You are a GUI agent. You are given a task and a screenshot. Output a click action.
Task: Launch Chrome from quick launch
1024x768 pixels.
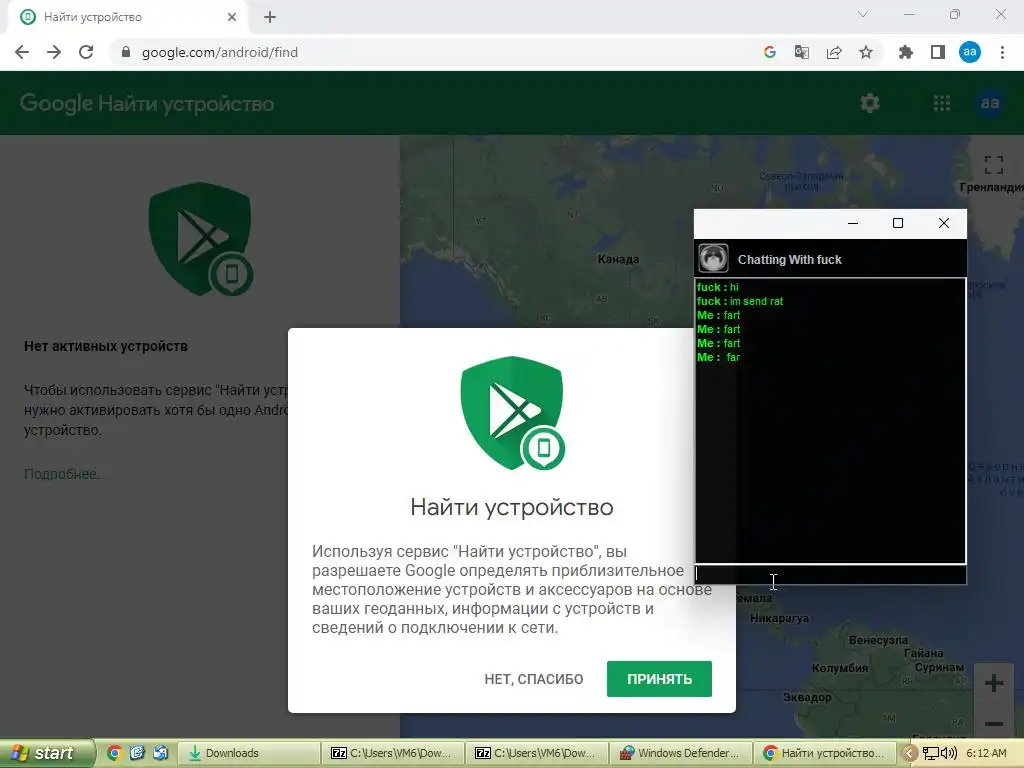(114, 753)
